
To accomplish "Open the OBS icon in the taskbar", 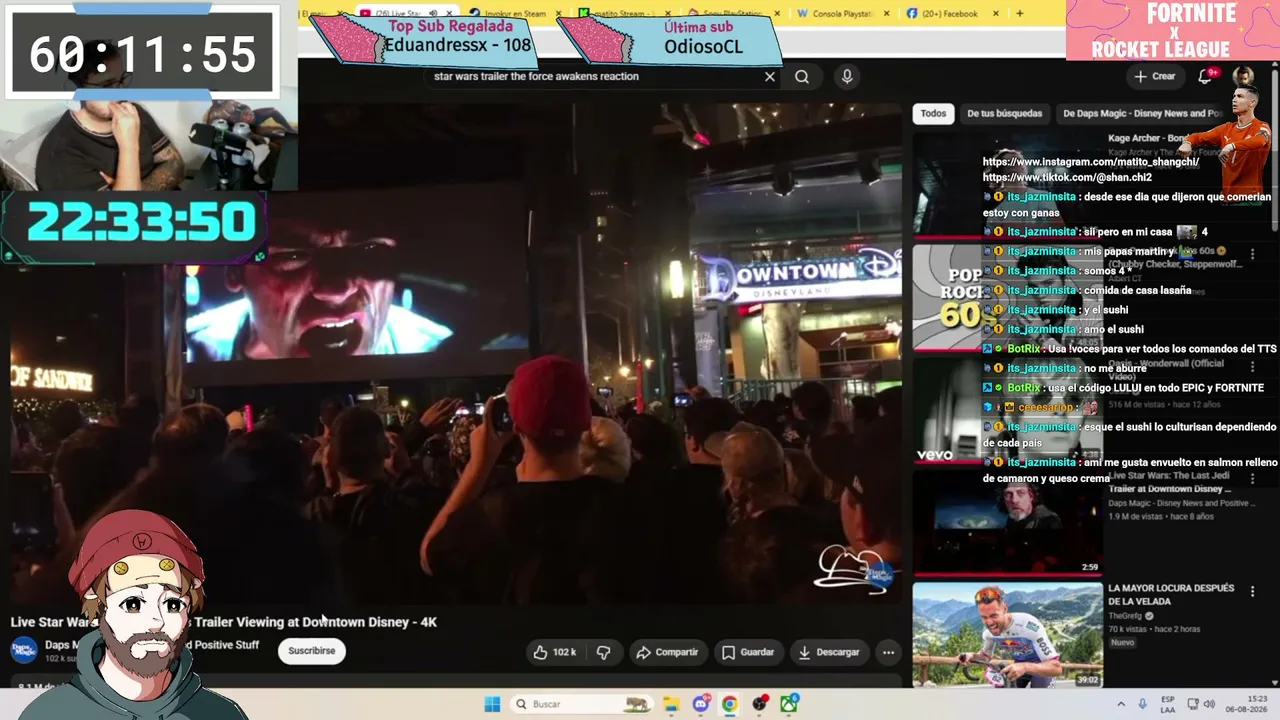I will [x=760, y=704].
